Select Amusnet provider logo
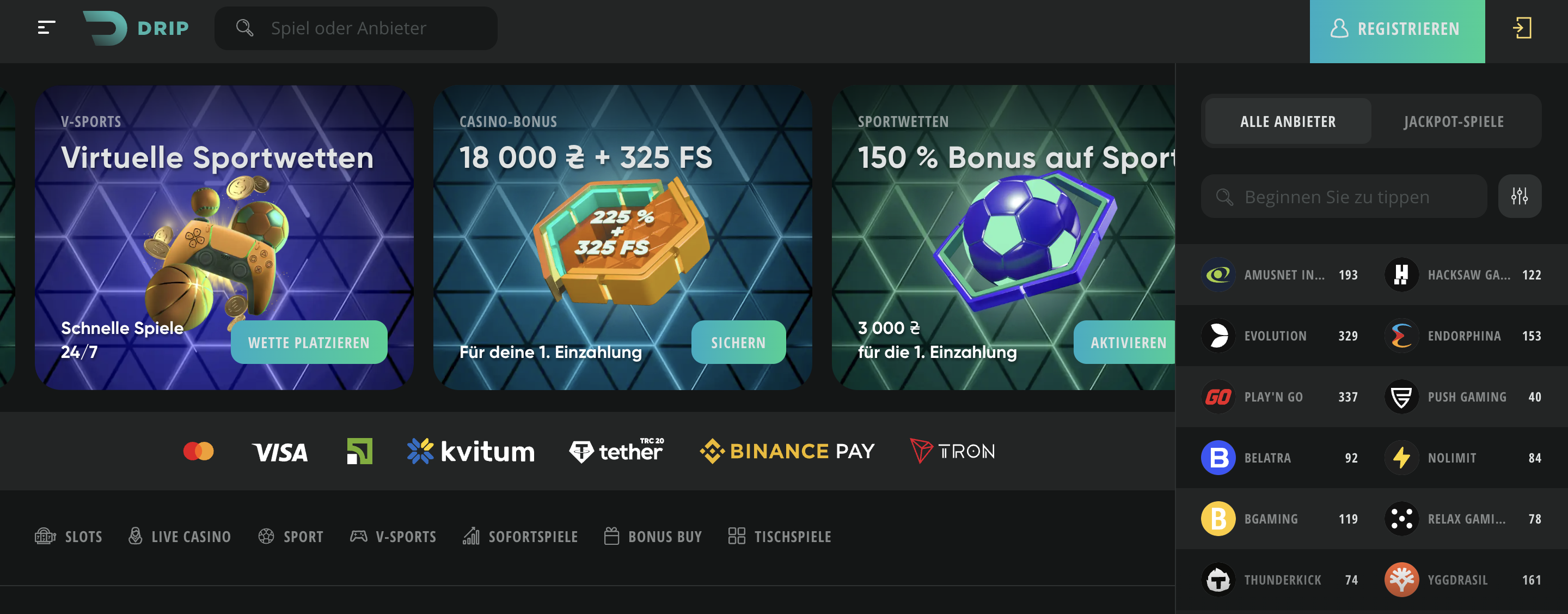The image size is (1568, 614). 1218,275
